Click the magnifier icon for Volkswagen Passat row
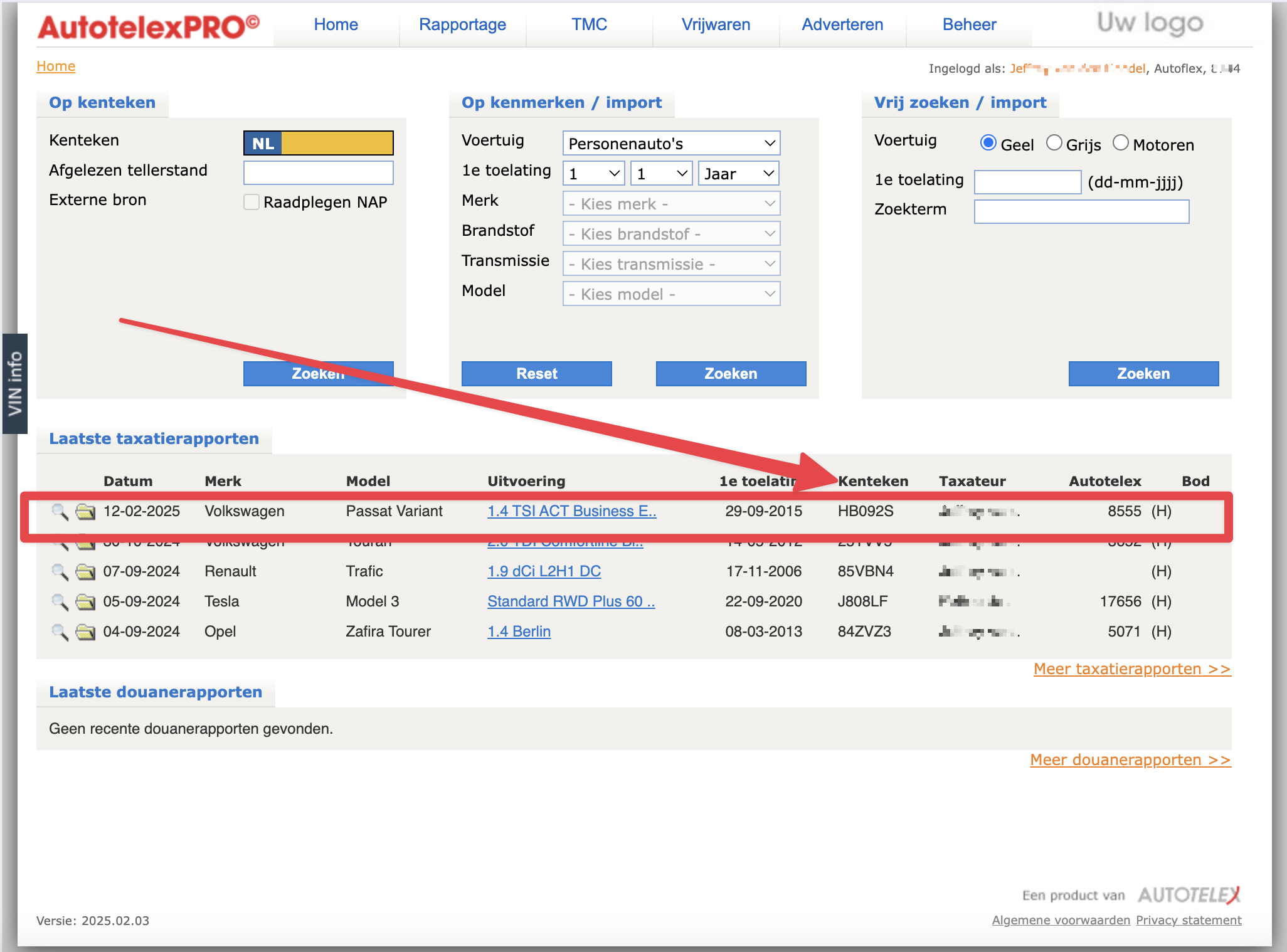The image size is (1287, 952). coord(60,512)
